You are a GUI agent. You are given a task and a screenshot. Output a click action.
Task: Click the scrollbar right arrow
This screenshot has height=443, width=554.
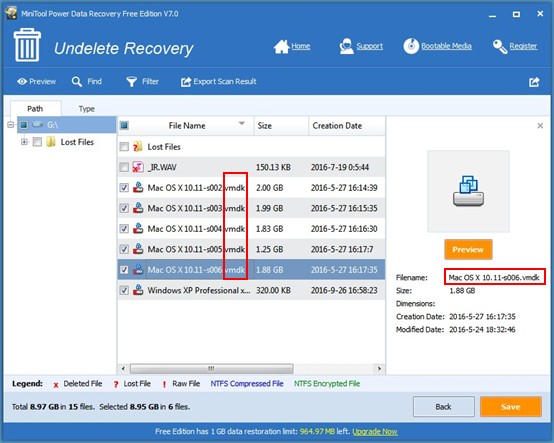379,368
